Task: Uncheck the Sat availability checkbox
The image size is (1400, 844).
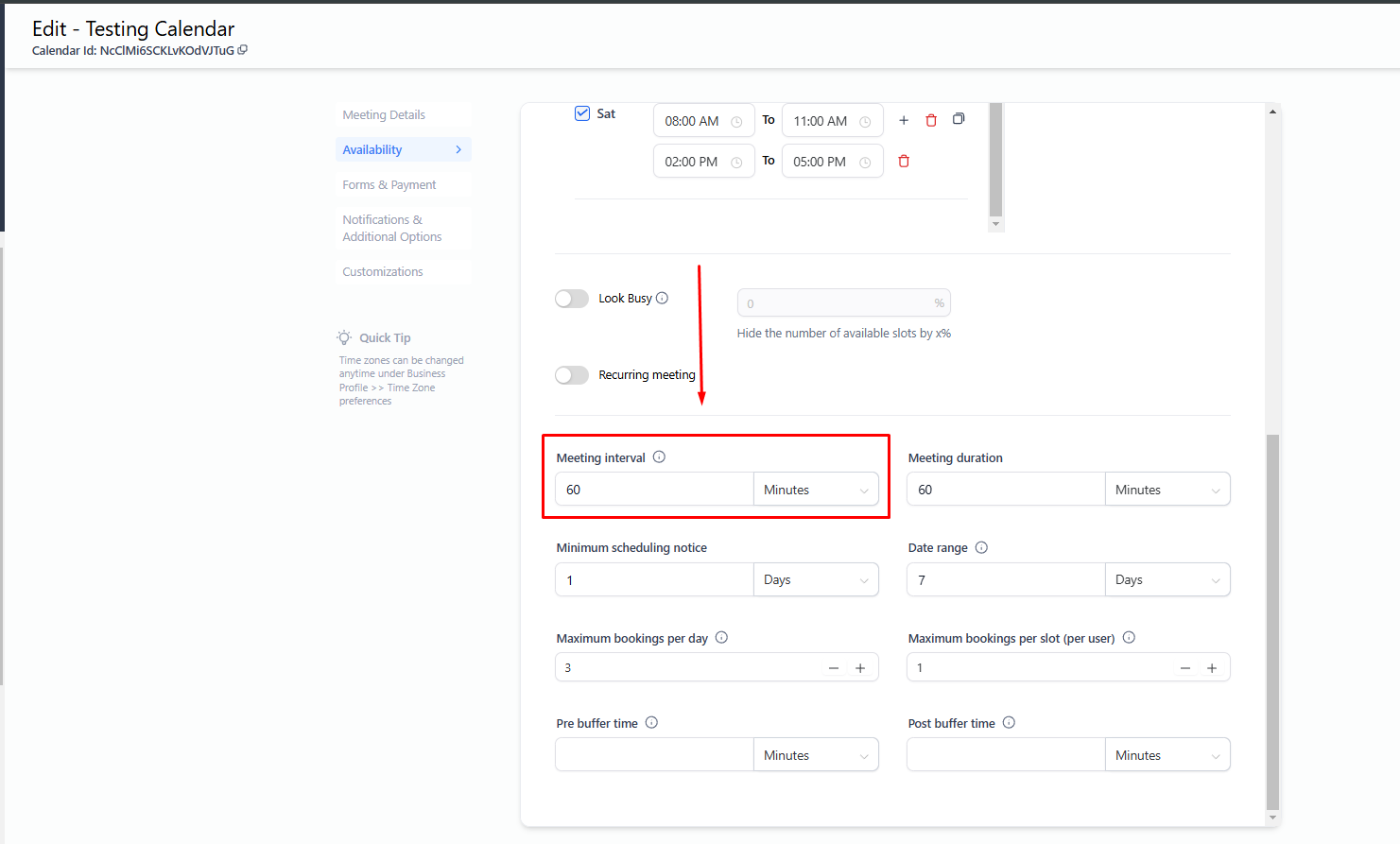Action: (x=582, y=113)
